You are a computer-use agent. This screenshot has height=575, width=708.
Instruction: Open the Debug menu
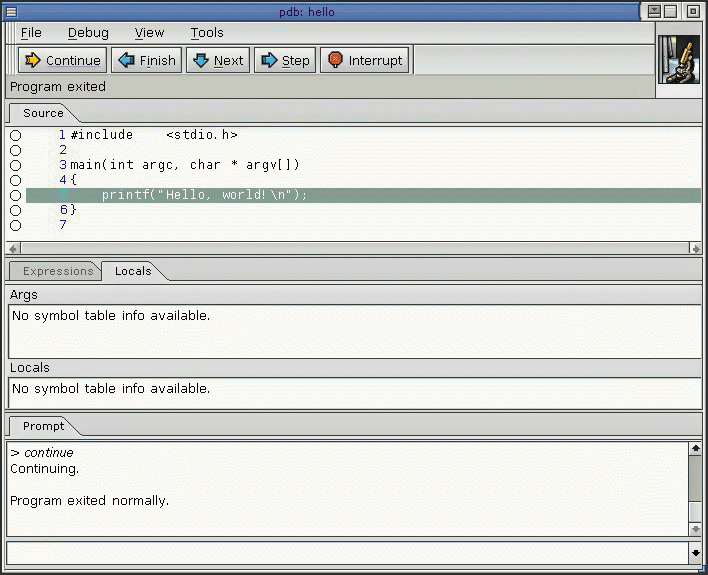point(88,33)
